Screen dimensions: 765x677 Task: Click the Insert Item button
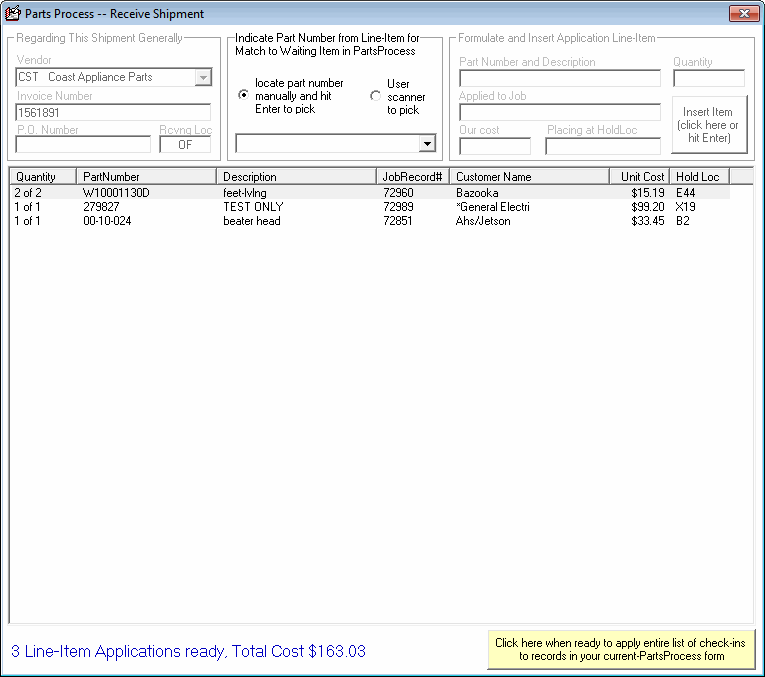coord(708,125)
